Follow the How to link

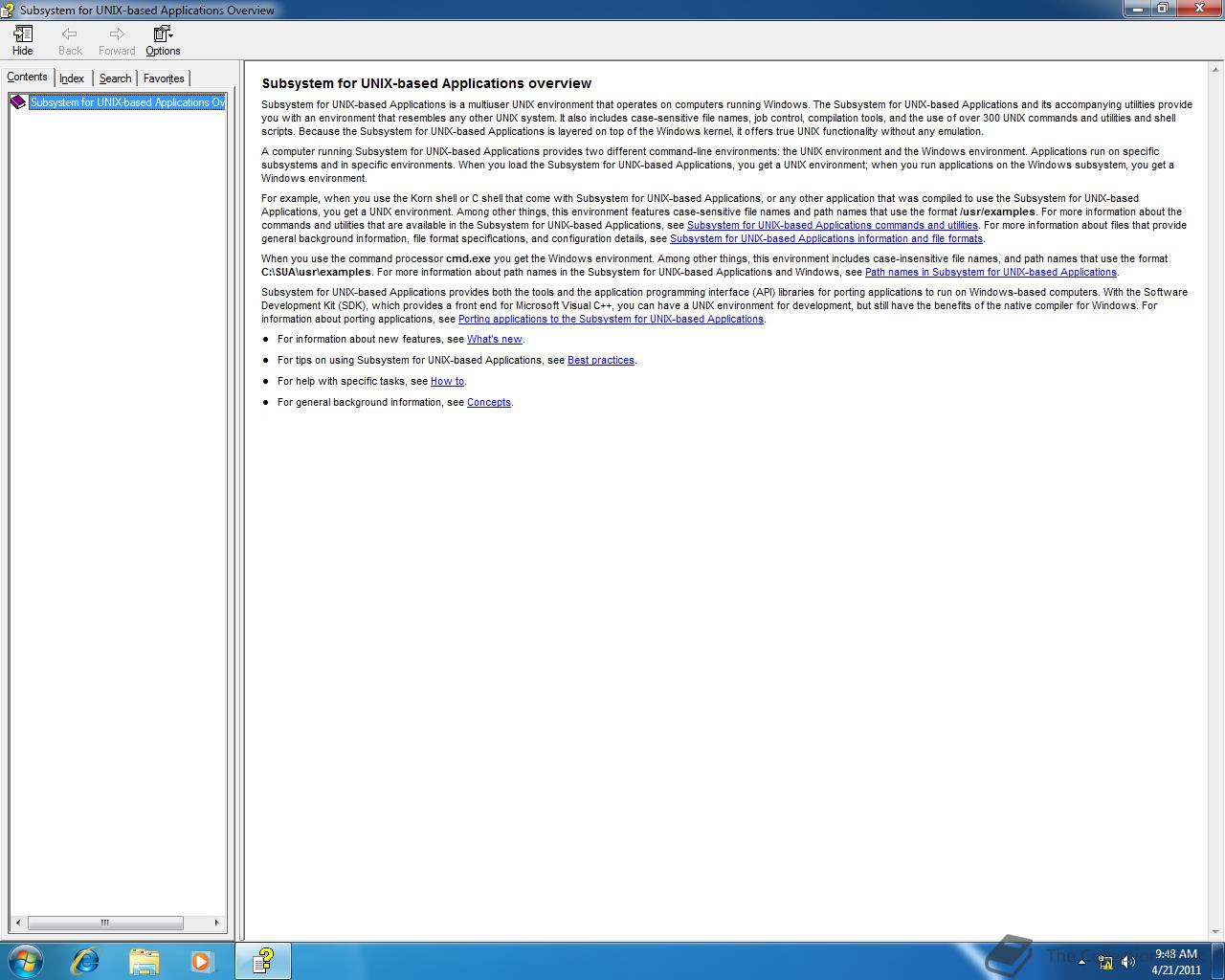(x=447, y=381)
